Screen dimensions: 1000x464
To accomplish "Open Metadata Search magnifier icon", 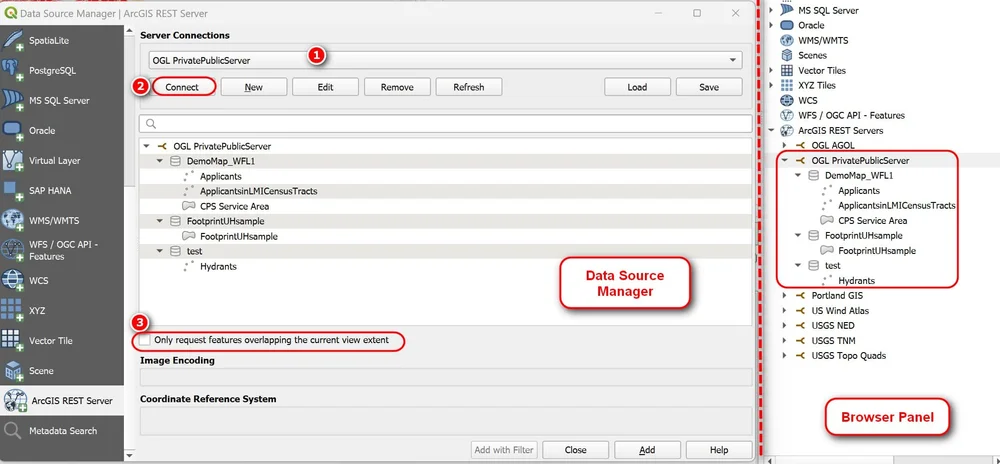I will click(13, 431).
